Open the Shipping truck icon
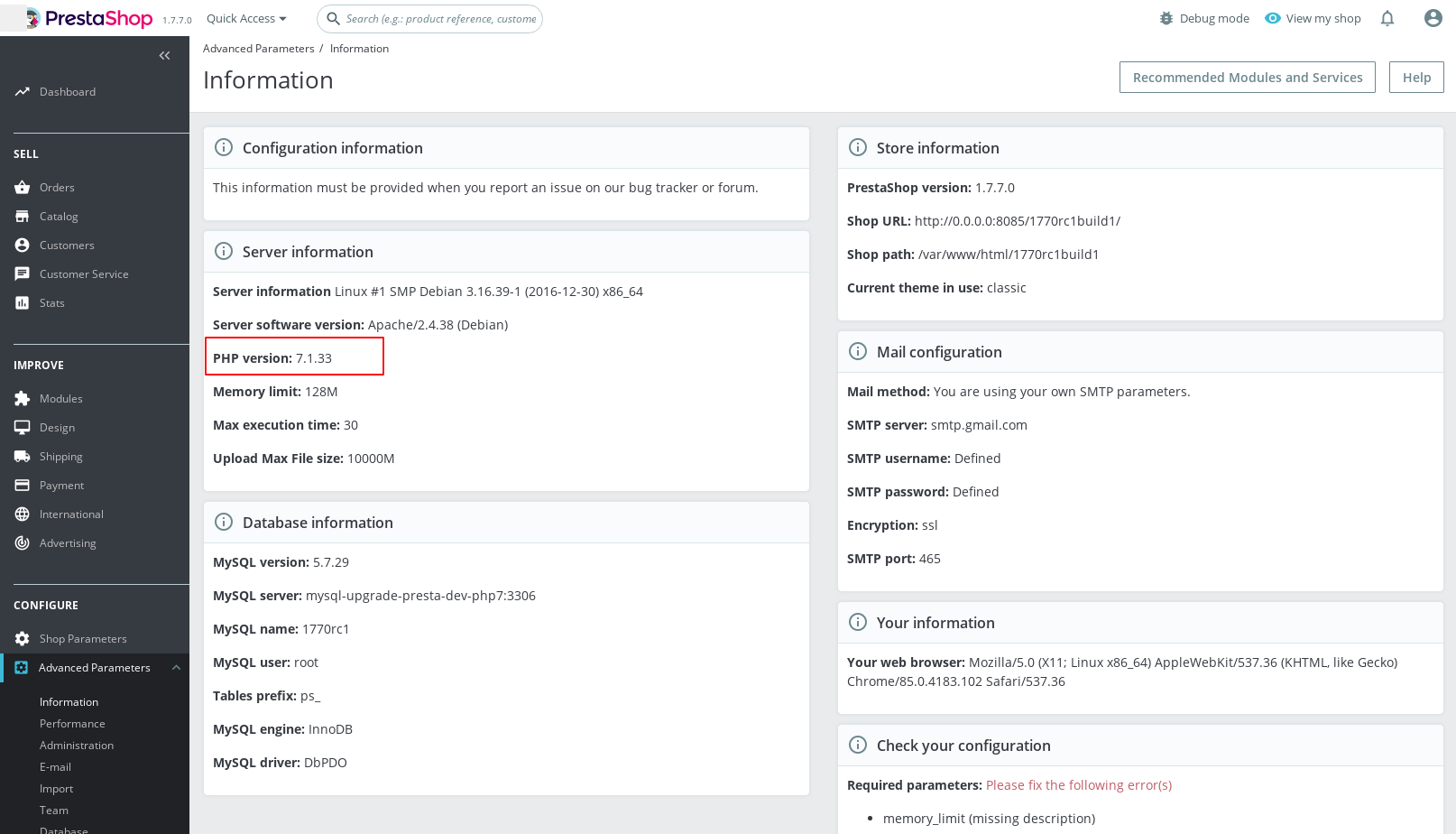 pyautogui.click(x=22, y=456)
